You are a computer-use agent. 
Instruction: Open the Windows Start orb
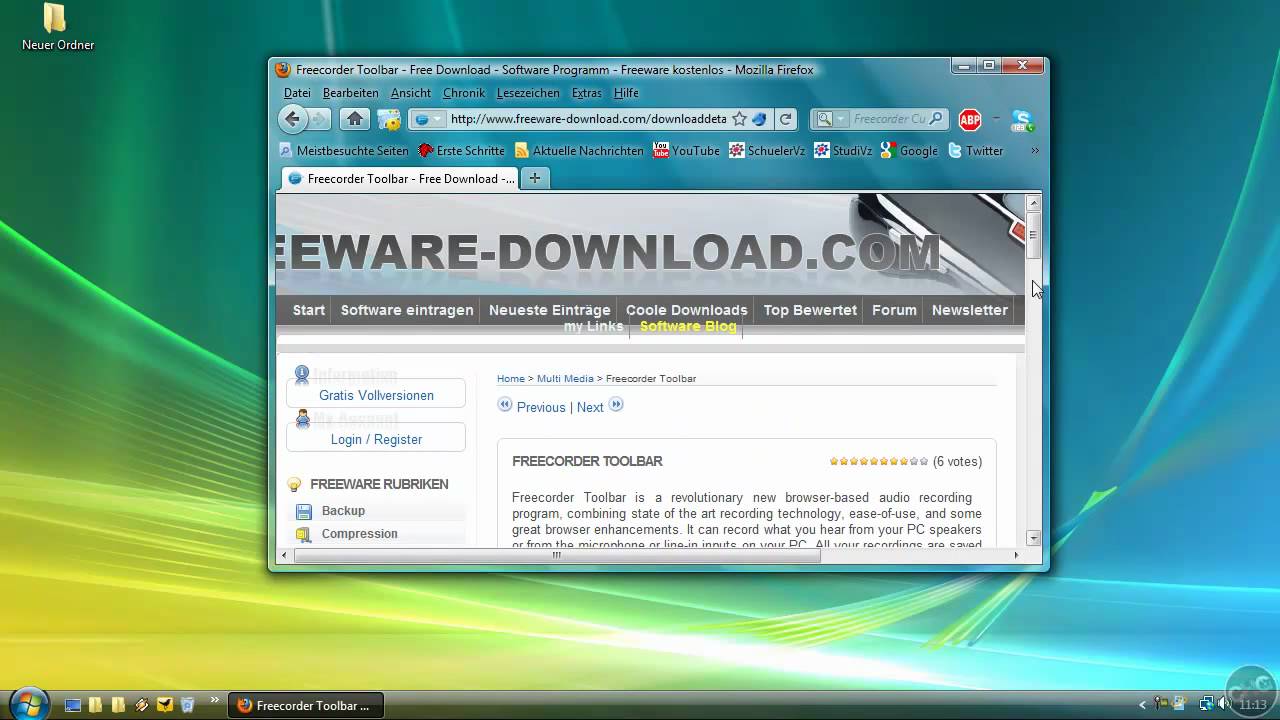(x=28, y=704)
